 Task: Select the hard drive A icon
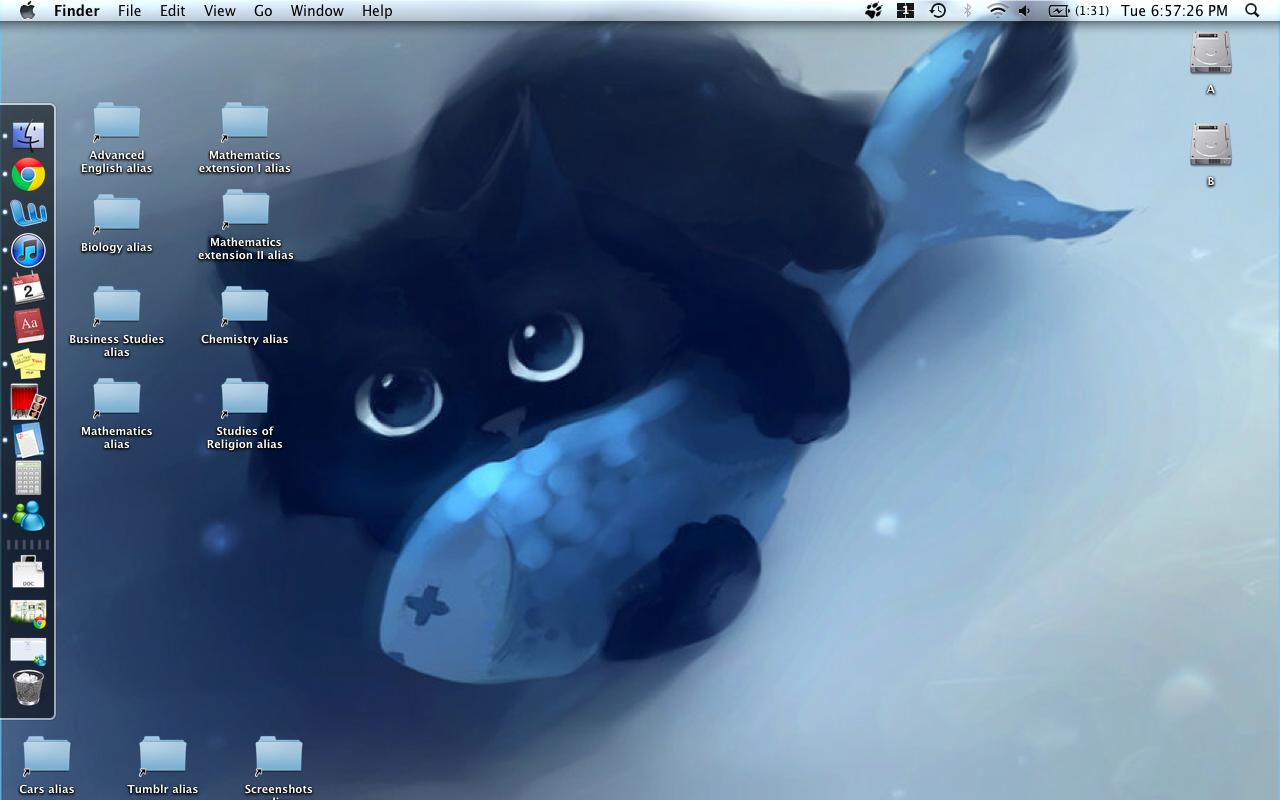tap(1210, 53)
